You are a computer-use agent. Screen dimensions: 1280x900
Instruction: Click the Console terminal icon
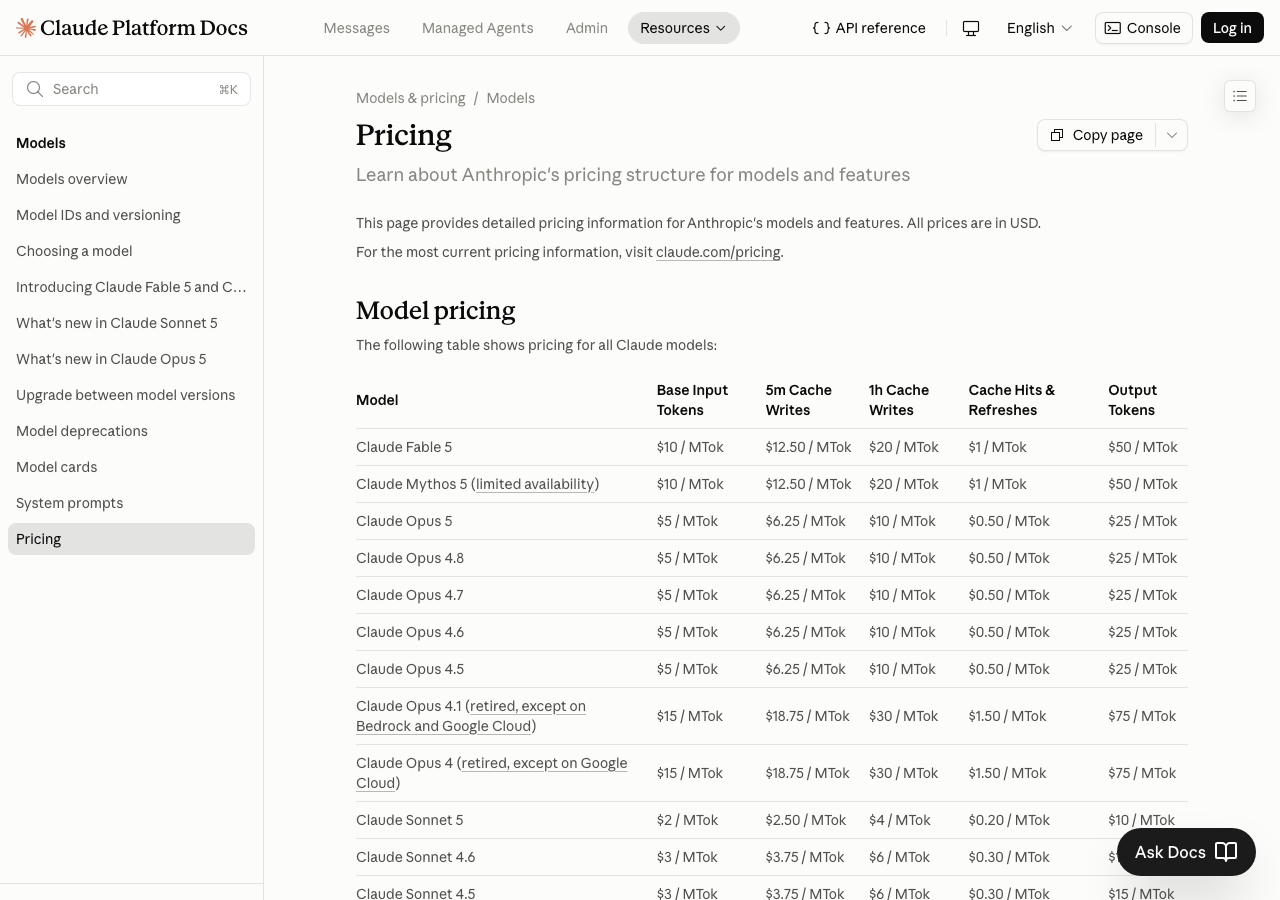pyautogui.click(x=1113, y=28)
